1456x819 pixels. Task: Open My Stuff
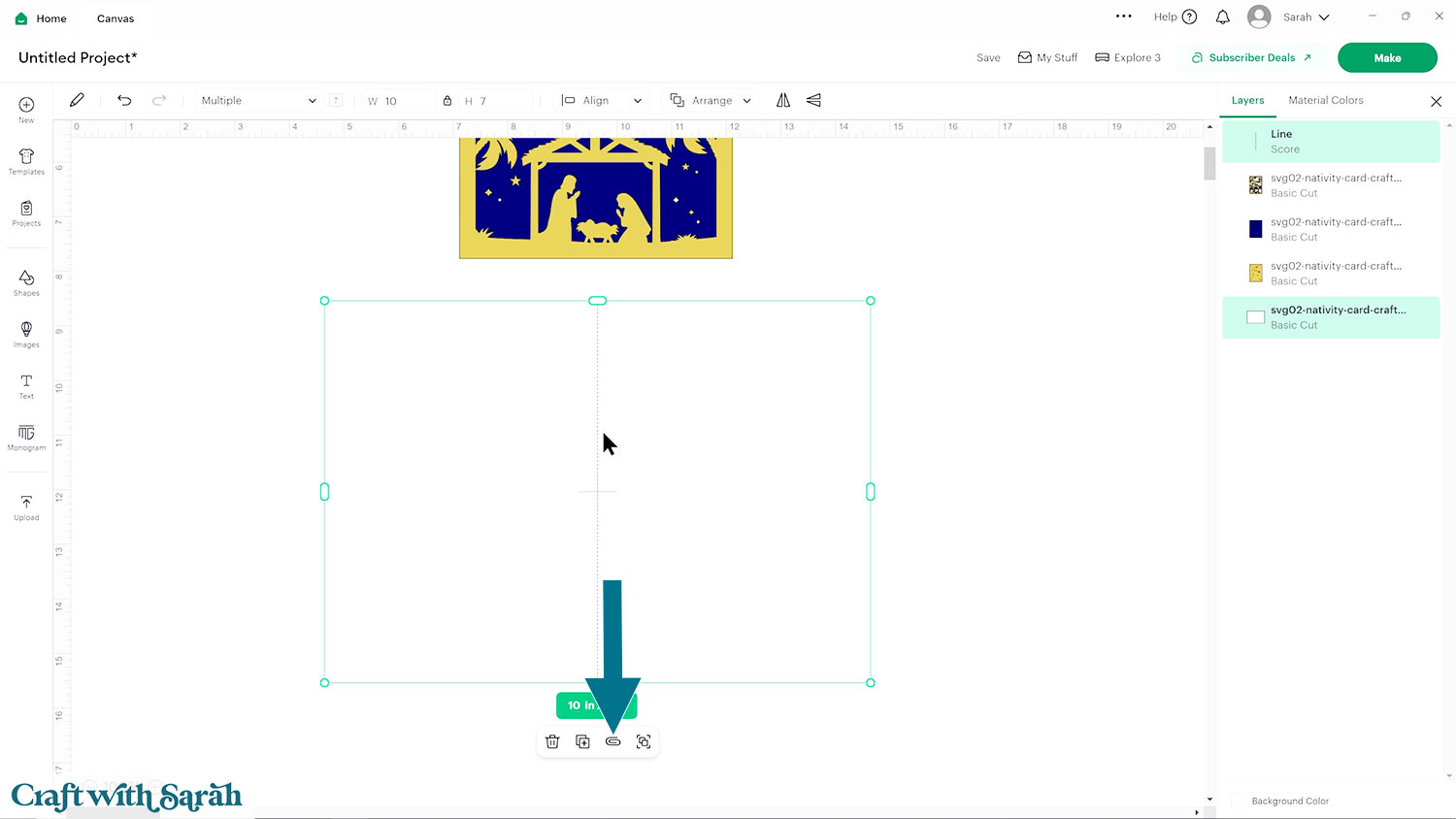(1047, 58)
